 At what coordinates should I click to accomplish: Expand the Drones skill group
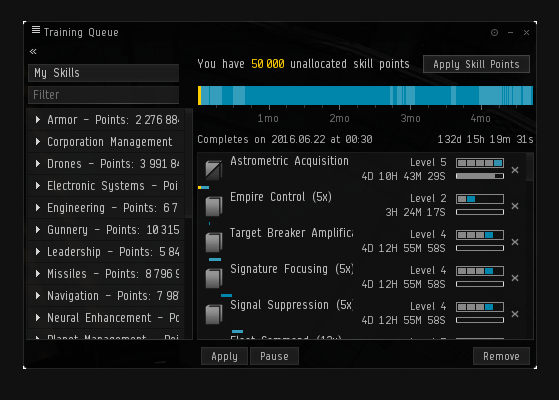click(x=38, y=164)
